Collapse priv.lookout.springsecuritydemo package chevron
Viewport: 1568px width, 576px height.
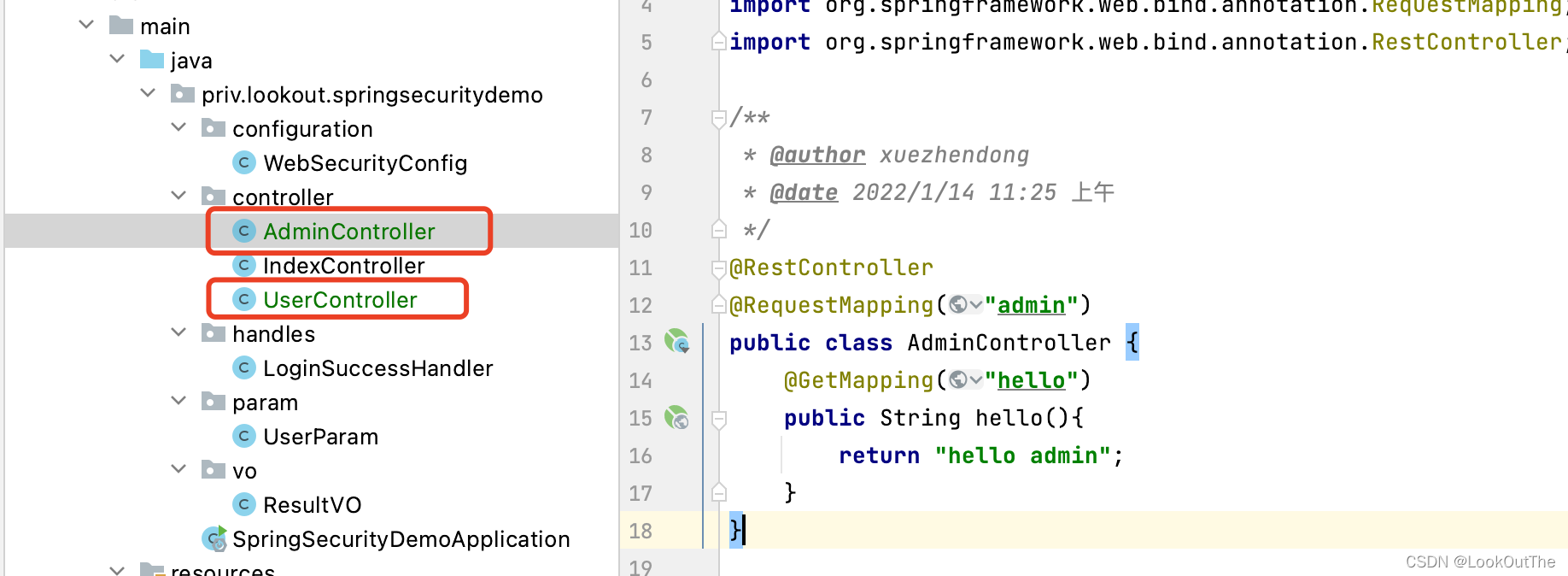point(148,93)
